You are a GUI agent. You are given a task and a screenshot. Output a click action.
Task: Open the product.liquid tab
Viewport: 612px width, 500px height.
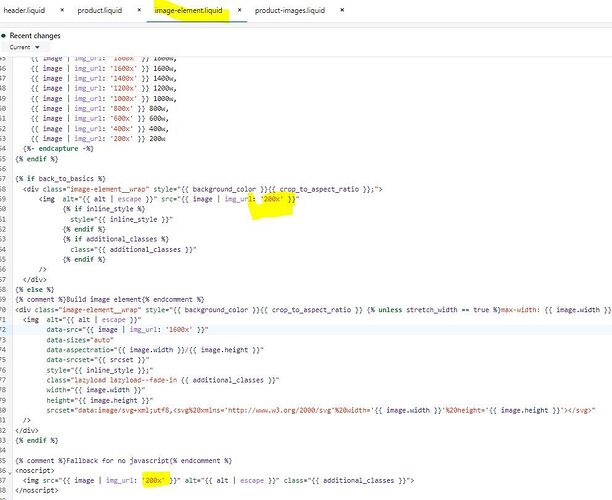tap(100, 11)
